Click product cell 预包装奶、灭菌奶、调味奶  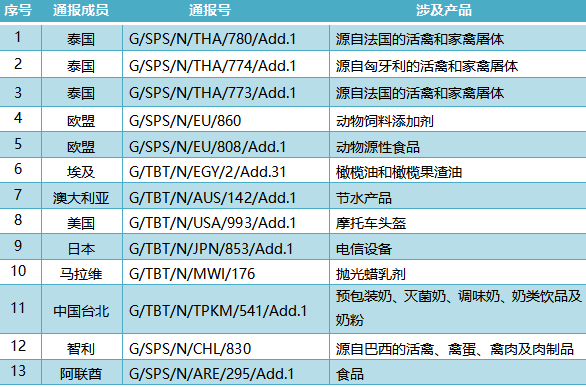(459, 308)
